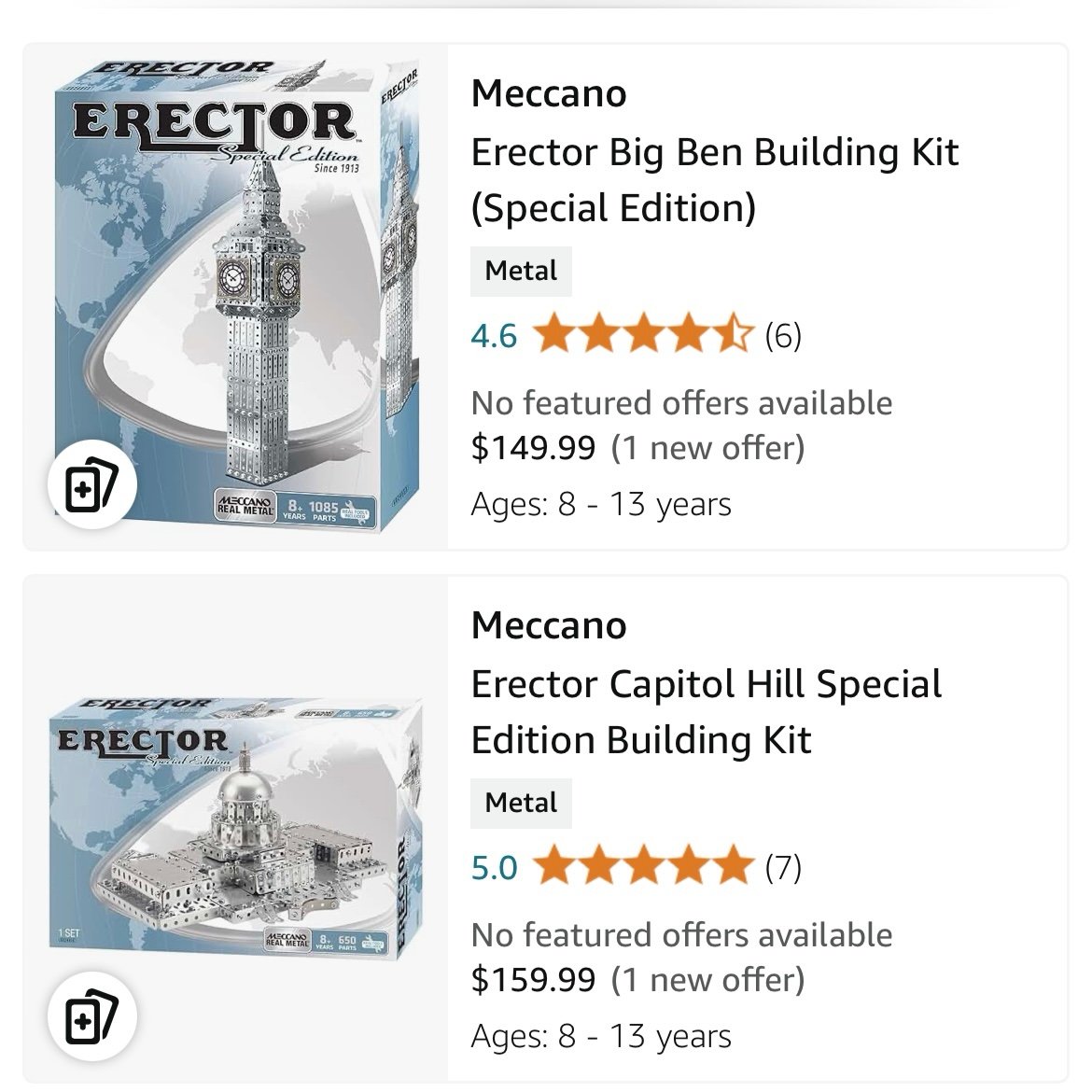The image size is (1092, 1092).
Task: Click the $149.99 price
Action: (534, 447)
